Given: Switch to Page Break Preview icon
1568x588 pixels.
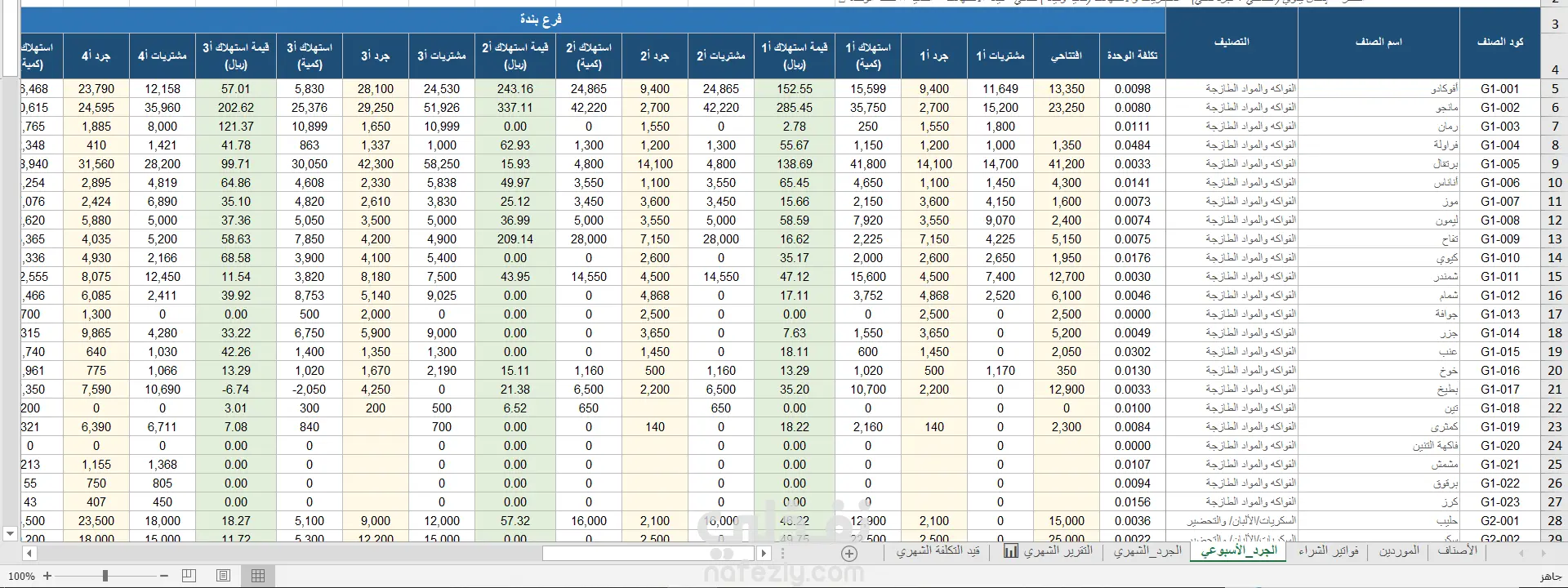Looking at the screenshot, I should pyautogui.click(x=189, y=576).
